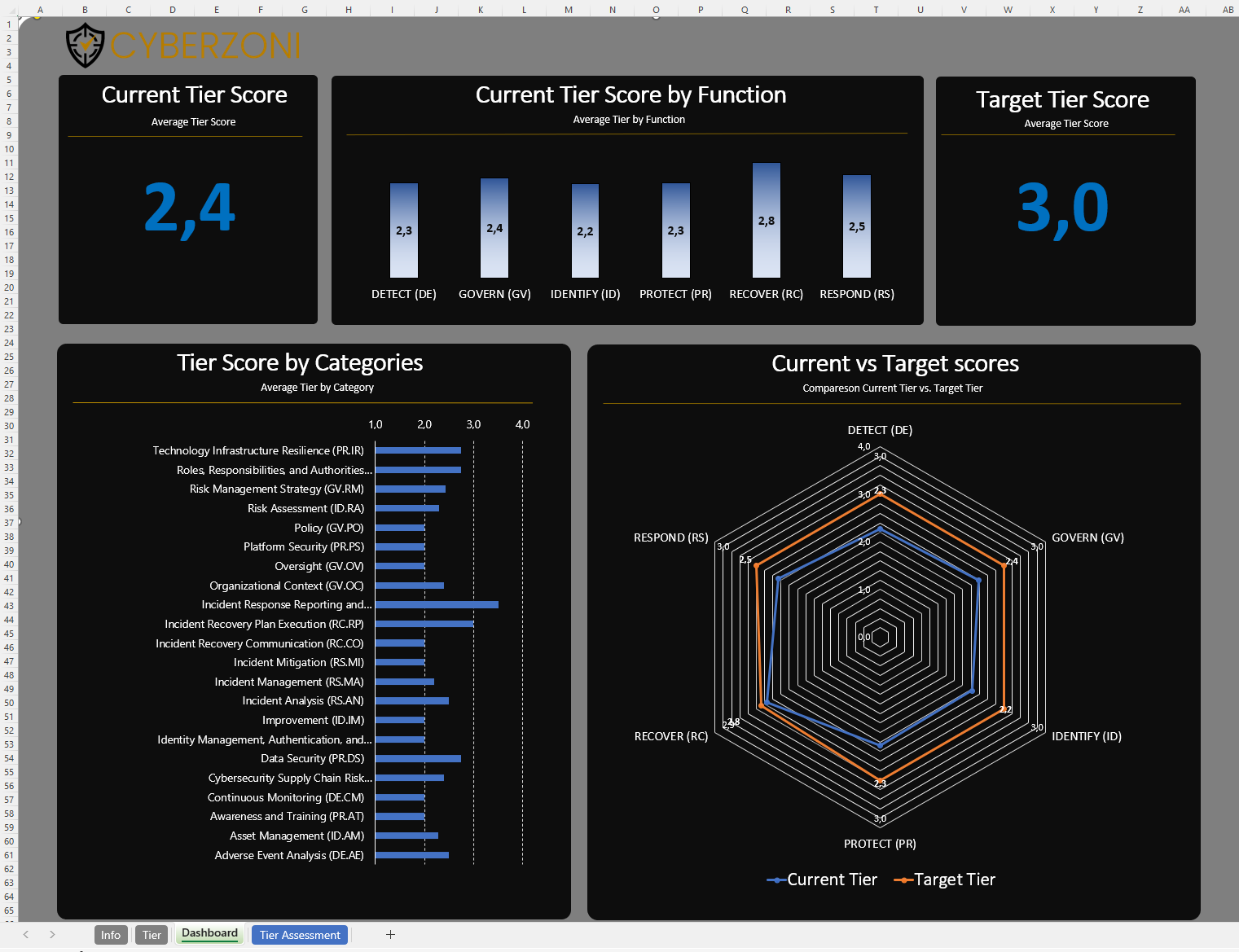Select the DETECT (DE) column bar

coord(404,230)
